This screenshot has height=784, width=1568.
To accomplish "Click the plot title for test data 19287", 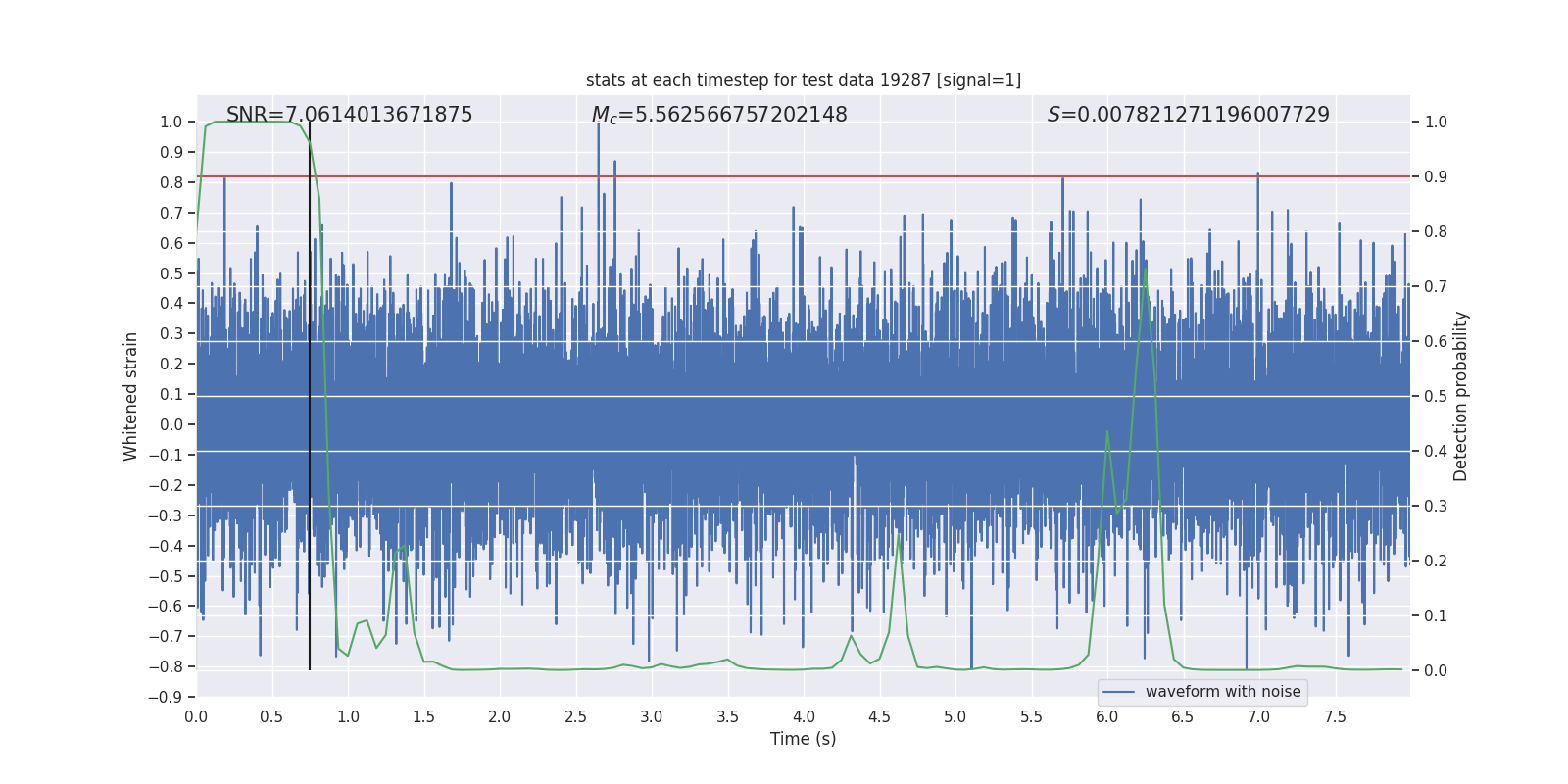I will click(803, 80).
